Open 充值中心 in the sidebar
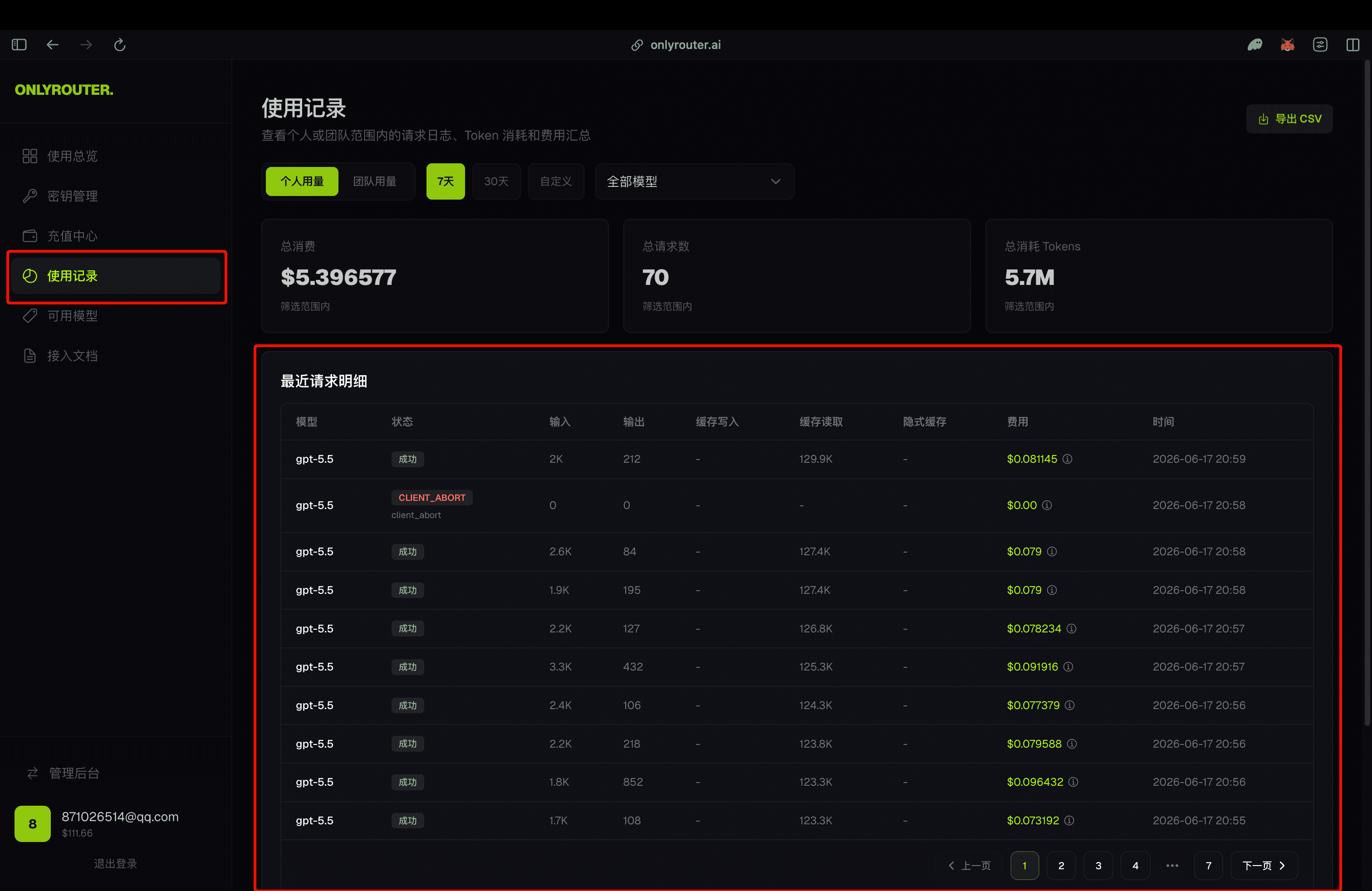 pos(115,236)
